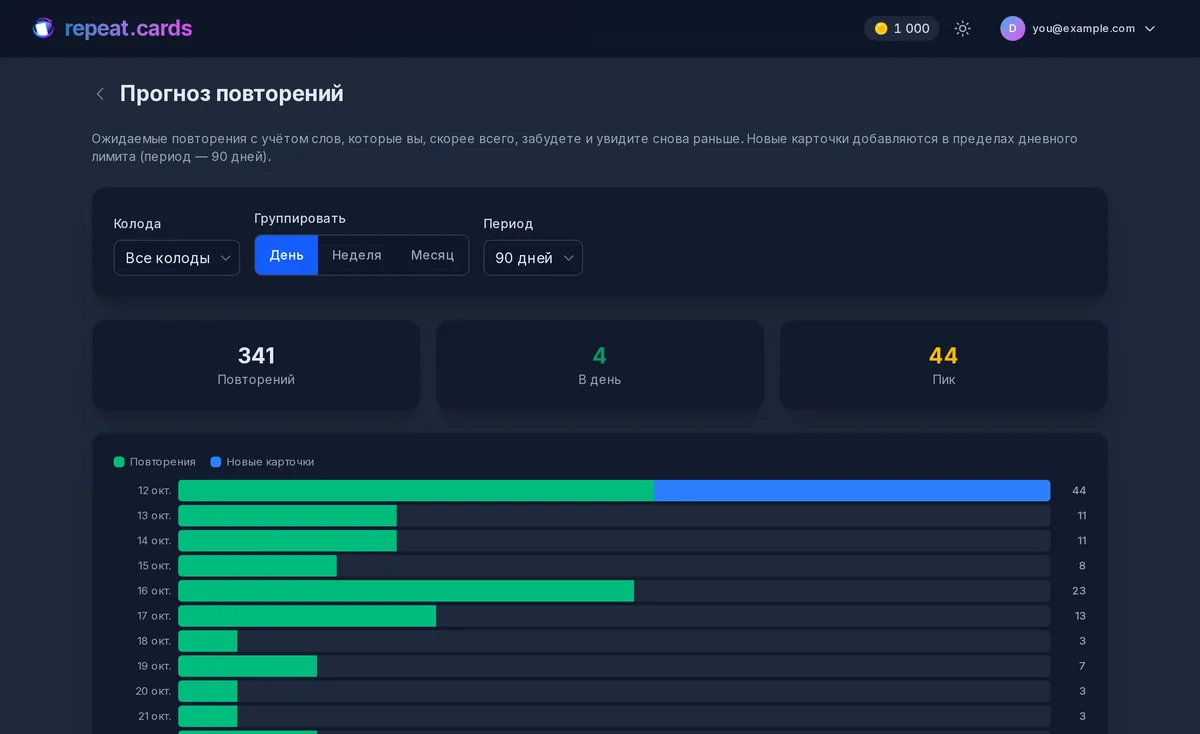Go back using the left arrow
This screenshot has height=734, width=1200.
click(100, 94)
